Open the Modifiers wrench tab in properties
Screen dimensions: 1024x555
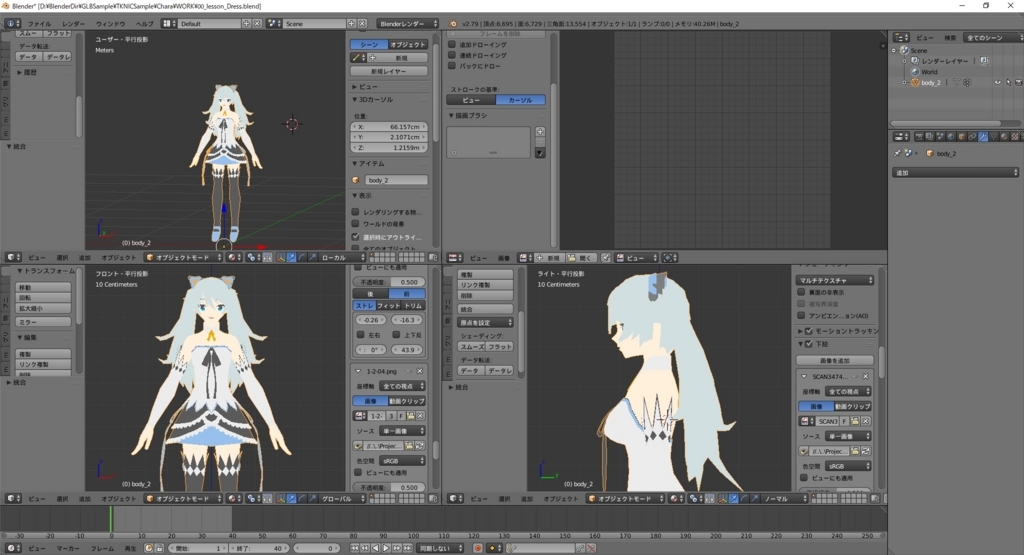tap(983, 136)
